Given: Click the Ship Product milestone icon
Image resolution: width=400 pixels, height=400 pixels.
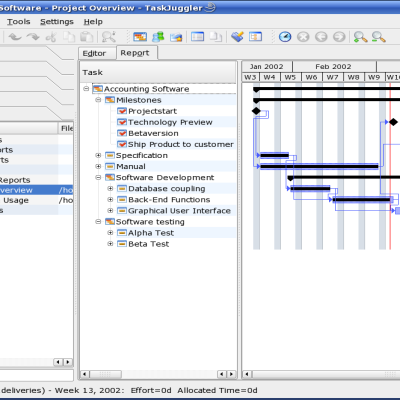Looking at the screenshot, I should click(122, 144).
